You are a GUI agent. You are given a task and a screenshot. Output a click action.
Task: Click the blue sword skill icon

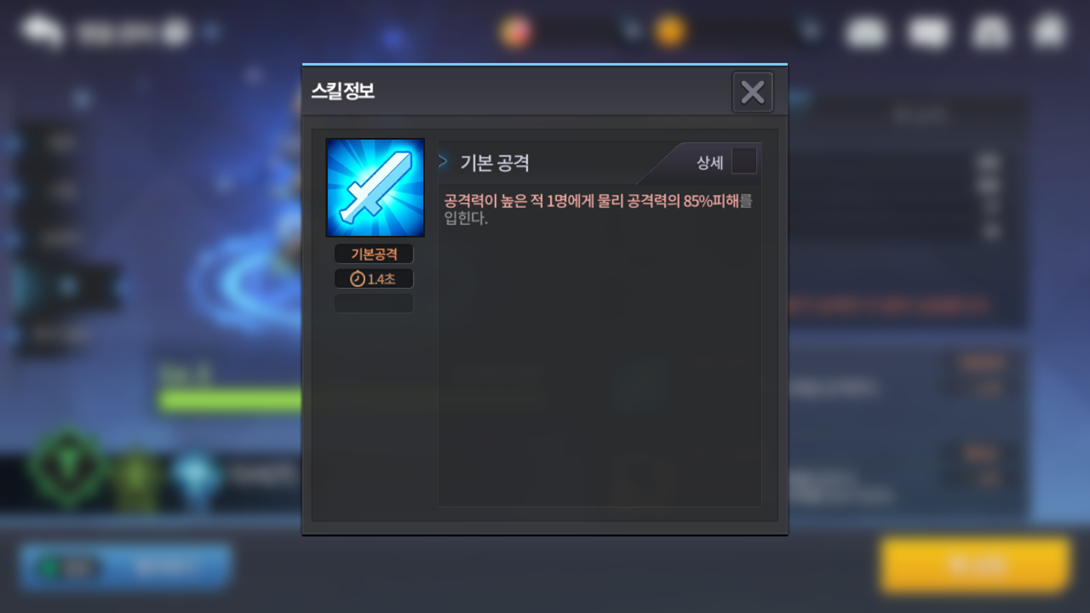click(x=375, y=188)
